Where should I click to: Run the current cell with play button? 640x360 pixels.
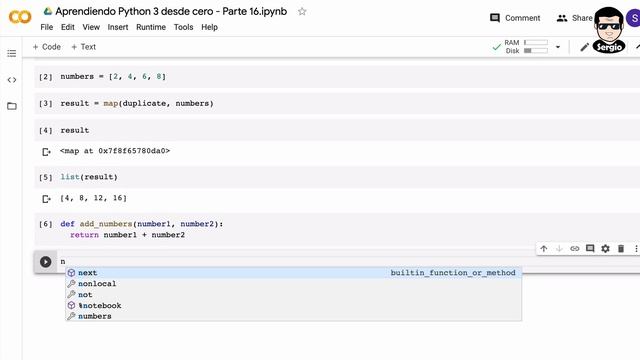click(x=45, y=262)
